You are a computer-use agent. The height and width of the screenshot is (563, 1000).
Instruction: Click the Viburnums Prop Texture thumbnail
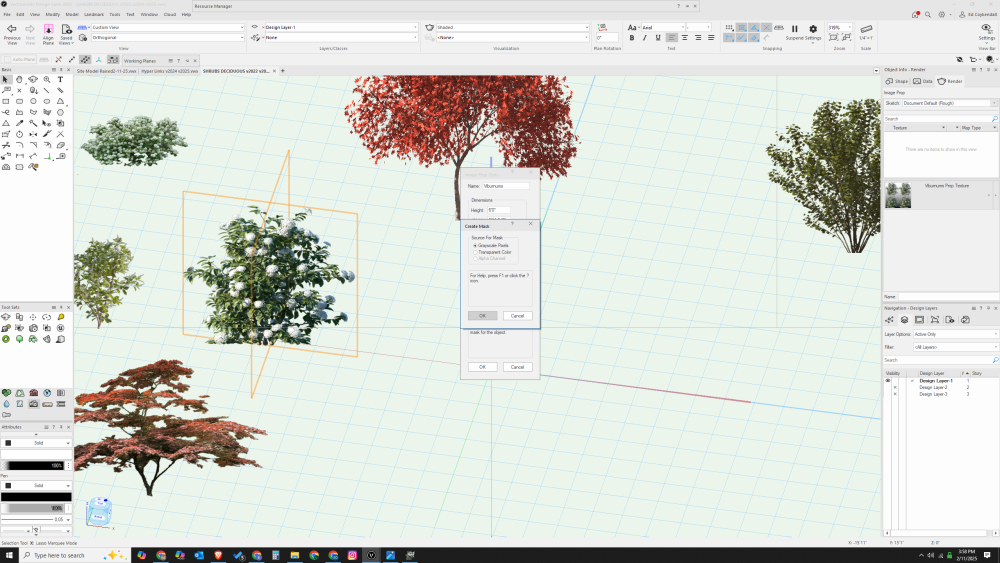click(898, 195)
